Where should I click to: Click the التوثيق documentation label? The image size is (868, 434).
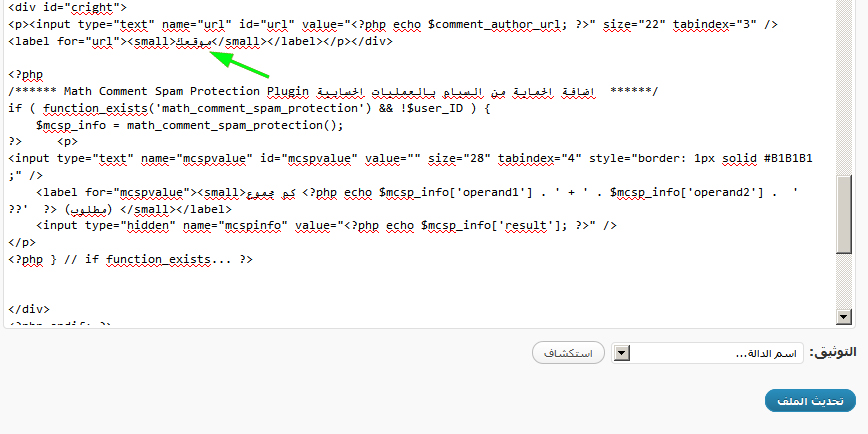[x=832, y=352]
